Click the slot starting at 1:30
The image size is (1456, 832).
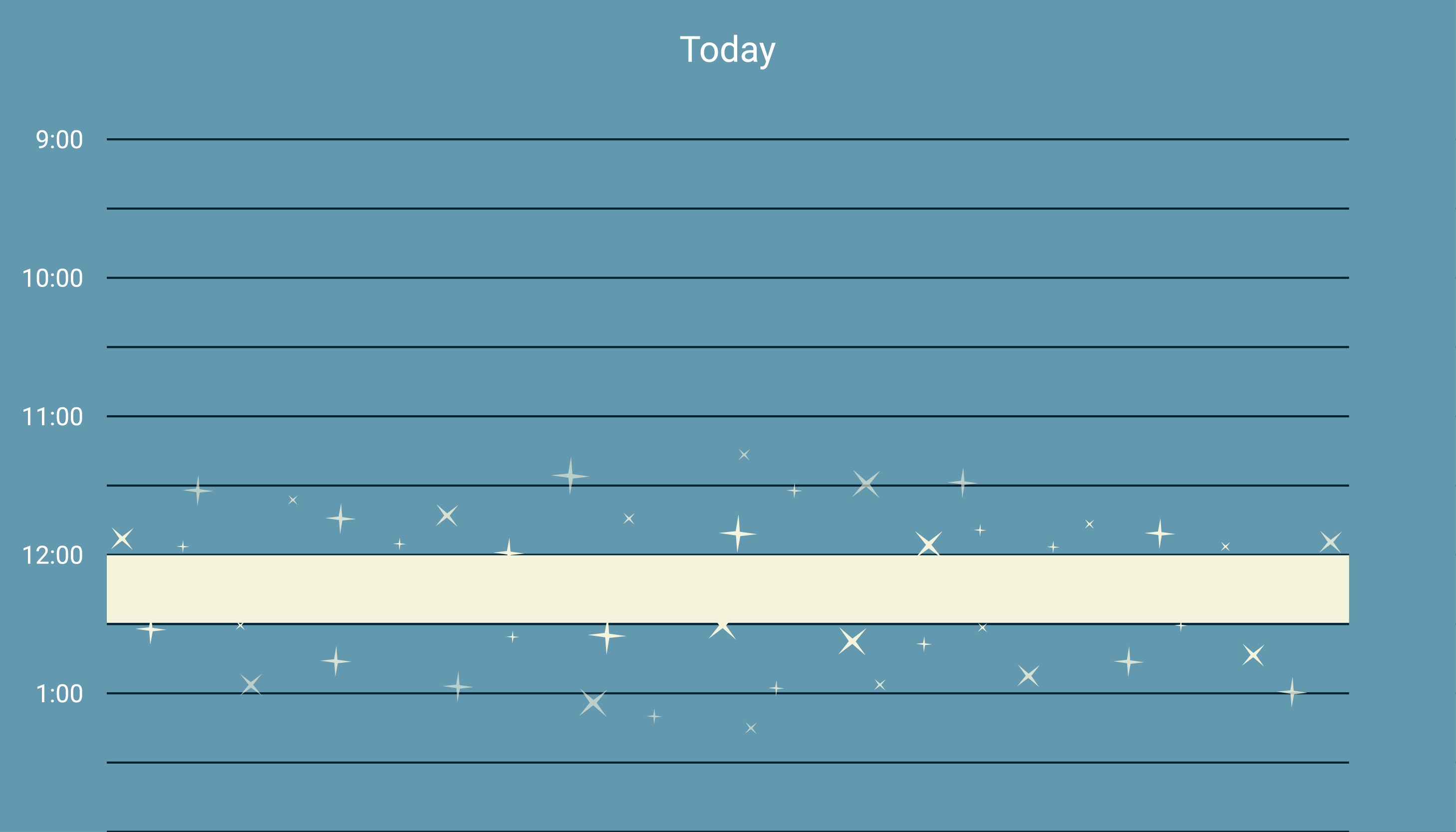[x=727, y=797]
